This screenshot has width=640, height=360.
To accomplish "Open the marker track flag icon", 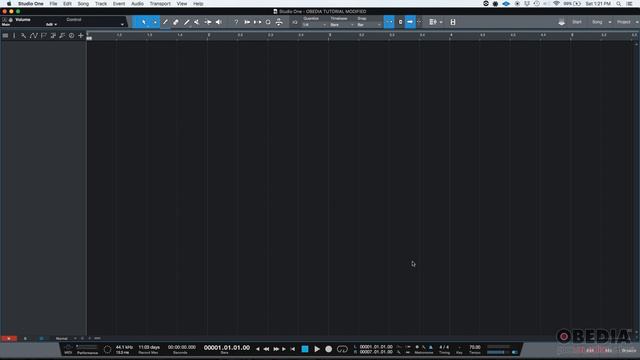I will click(43, 36).
